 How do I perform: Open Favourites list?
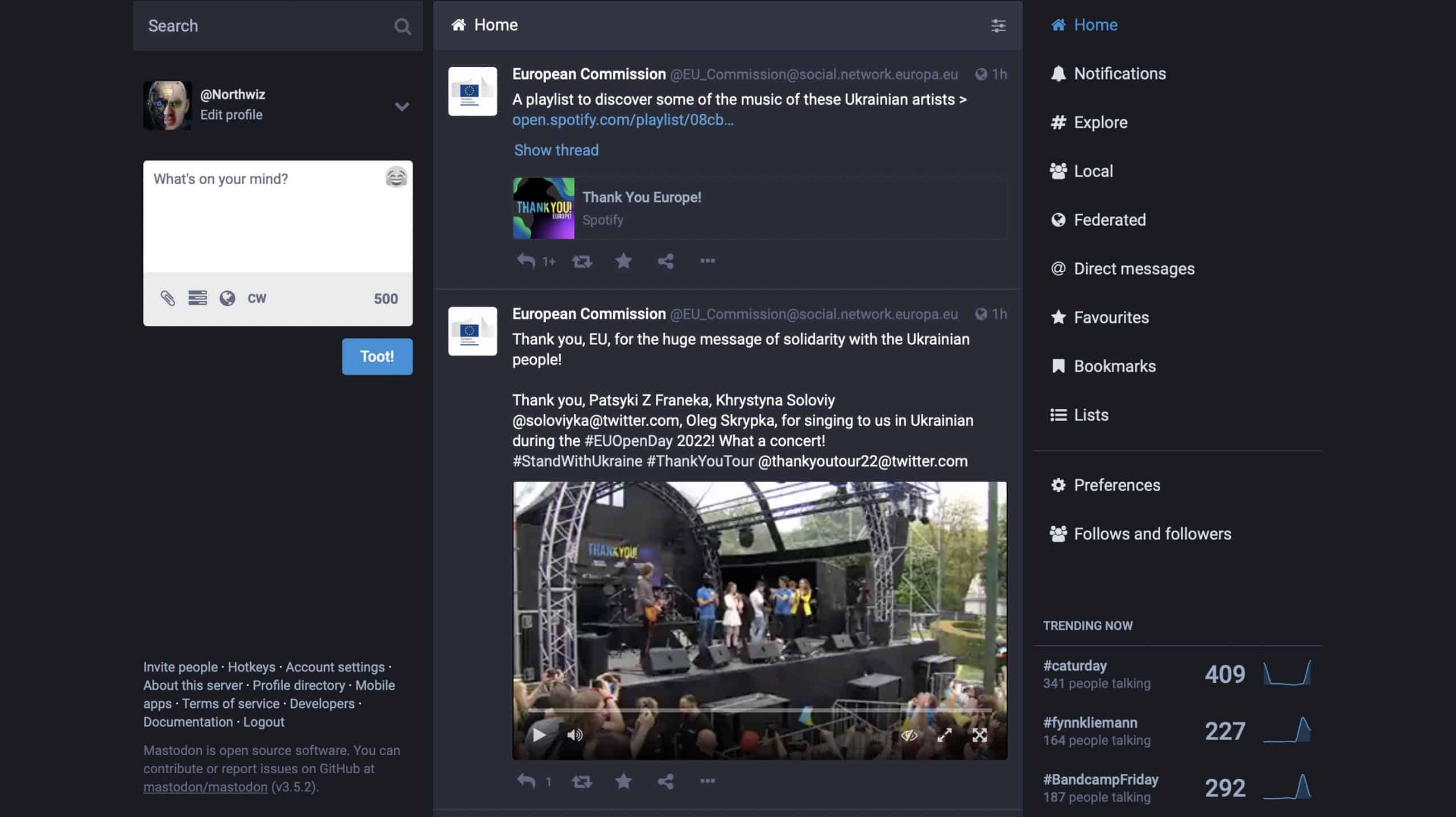point(1099,318)
